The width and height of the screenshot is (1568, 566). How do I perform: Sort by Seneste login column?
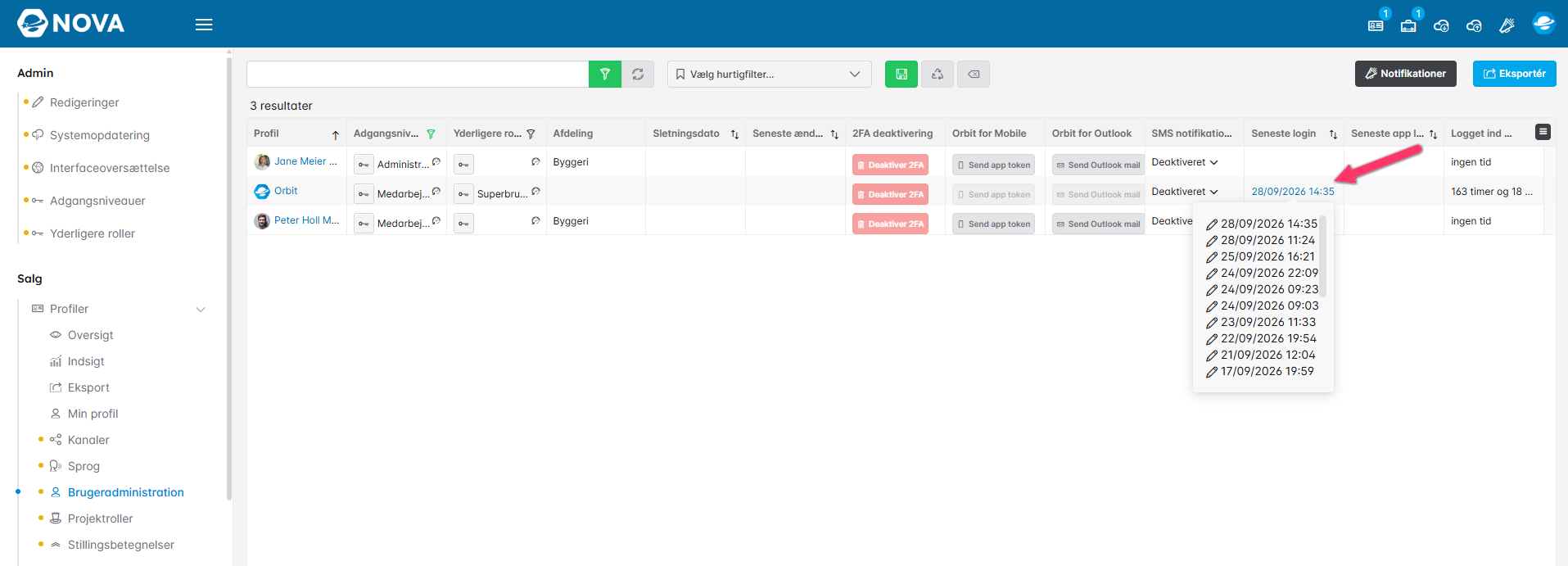(1333, 134)
